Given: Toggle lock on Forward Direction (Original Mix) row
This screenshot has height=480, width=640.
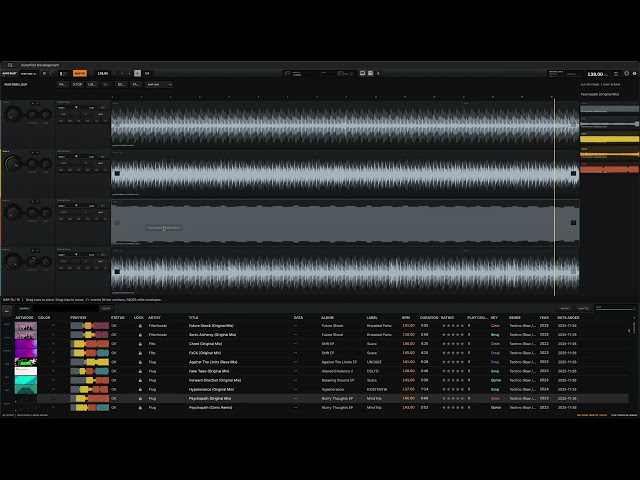Looking at the screenshot, I should (x=140, y=380).
